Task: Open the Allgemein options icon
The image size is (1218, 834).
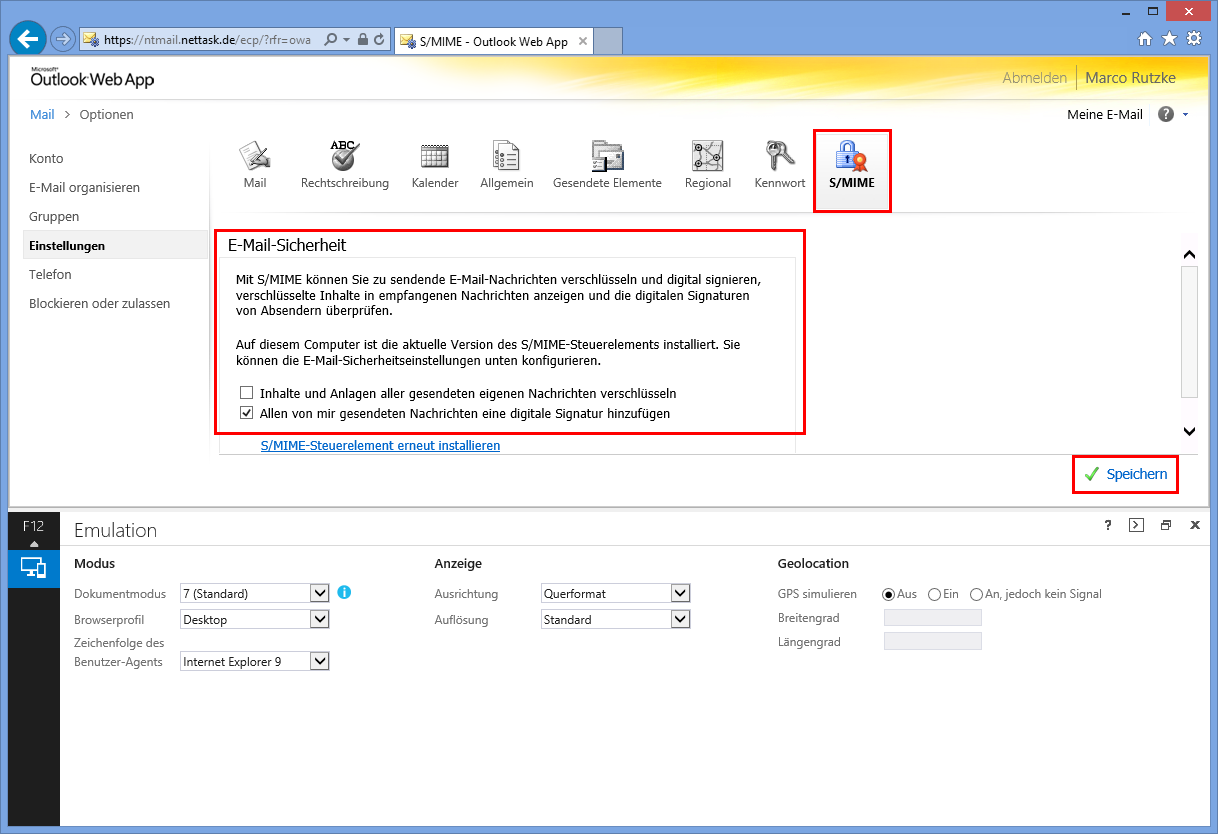Action: pyautogui.click(x=507, y=165)
